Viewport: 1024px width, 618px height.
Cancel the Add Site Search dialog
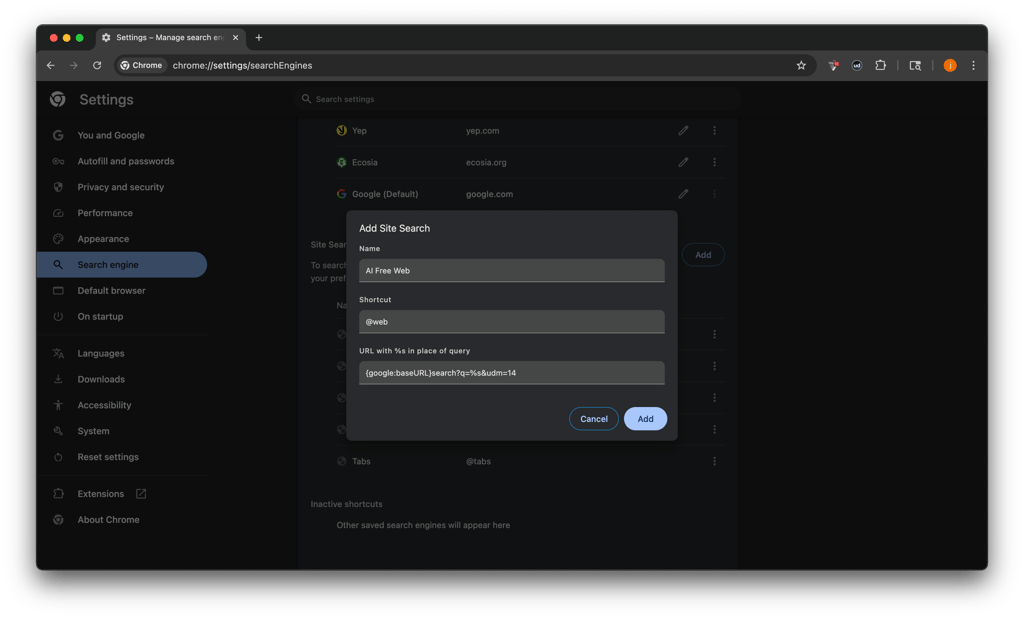point(593,419)
